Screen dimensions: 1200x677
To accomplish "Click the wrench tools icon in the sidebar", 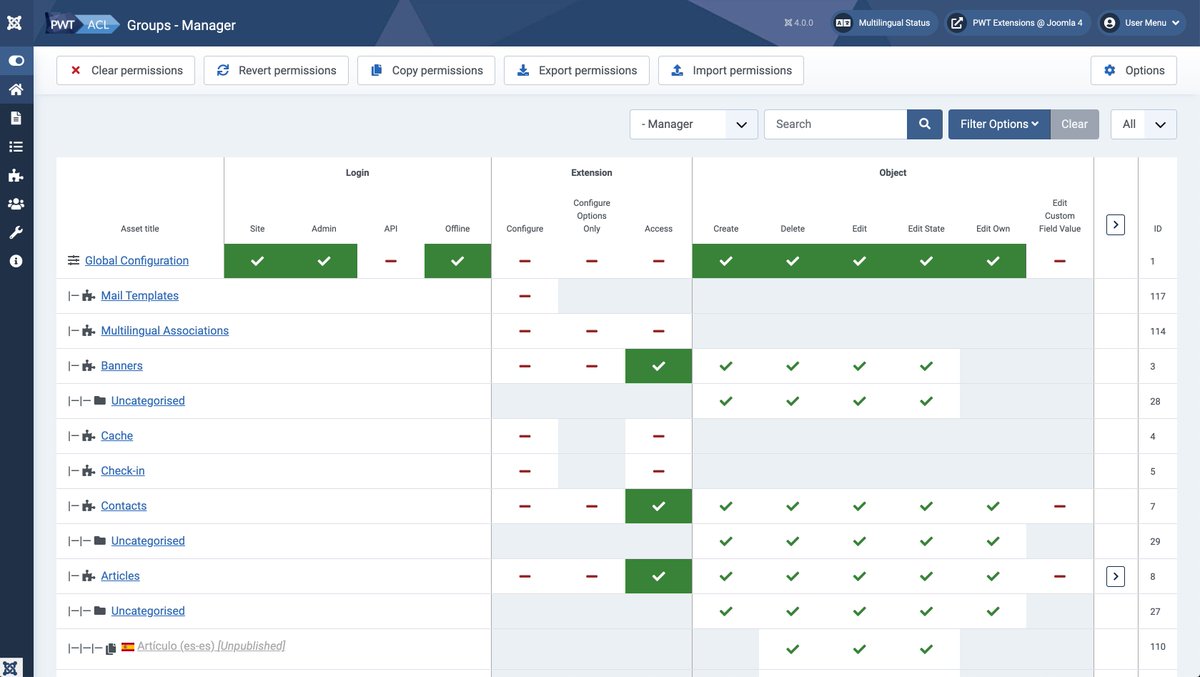I will coord(15,232).
